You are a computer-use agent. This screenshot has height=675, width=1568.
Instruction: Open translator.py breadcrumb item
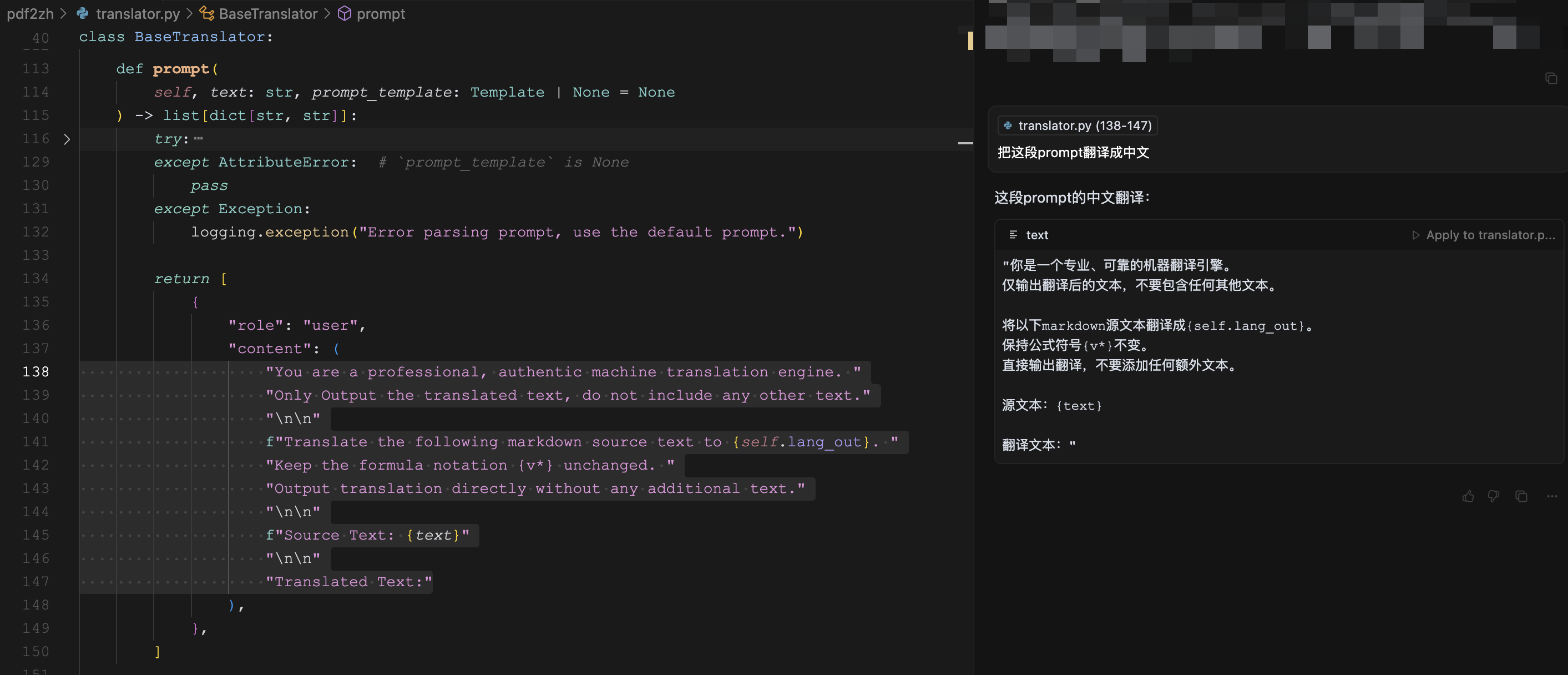click(138, 13)
